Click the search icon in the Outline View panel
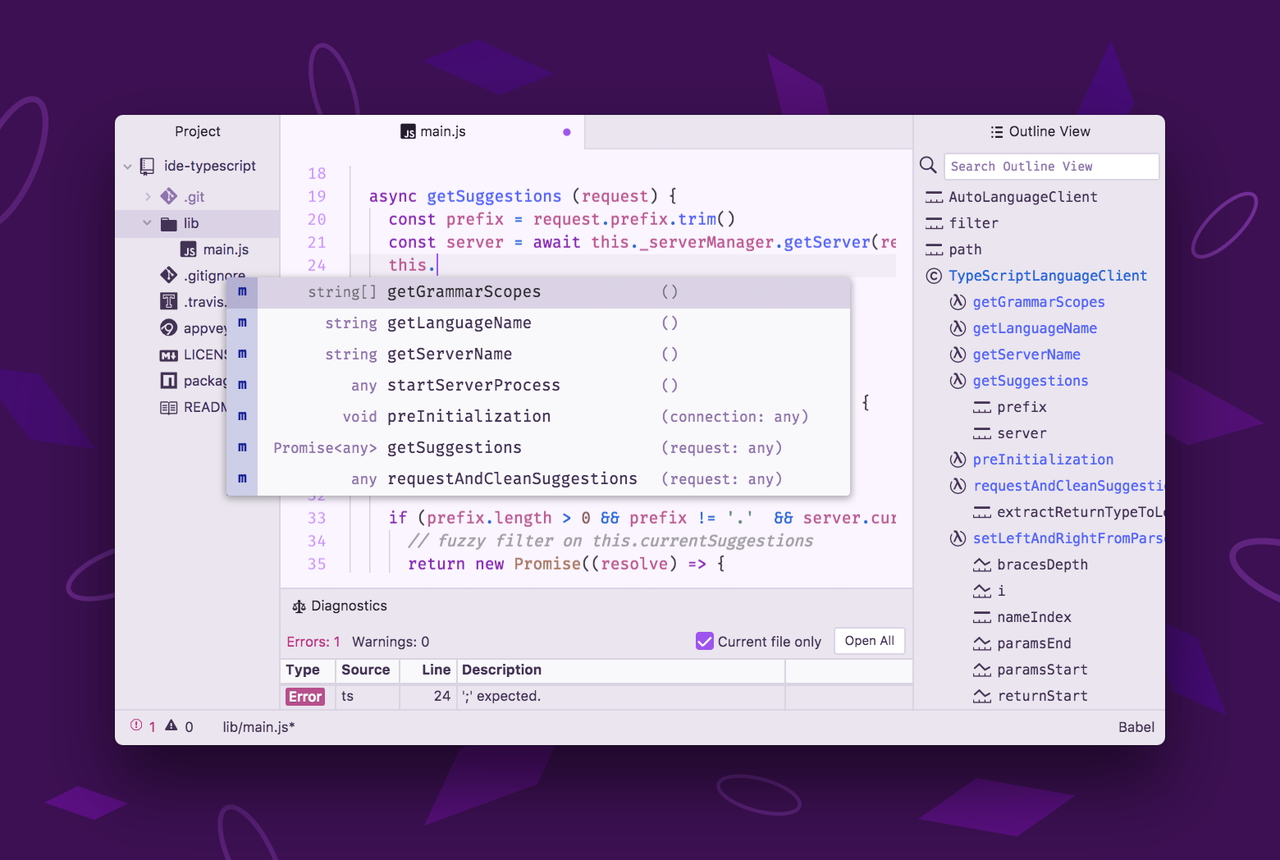The height and width of the screenshot is (860, 1280). click(927, 165)
